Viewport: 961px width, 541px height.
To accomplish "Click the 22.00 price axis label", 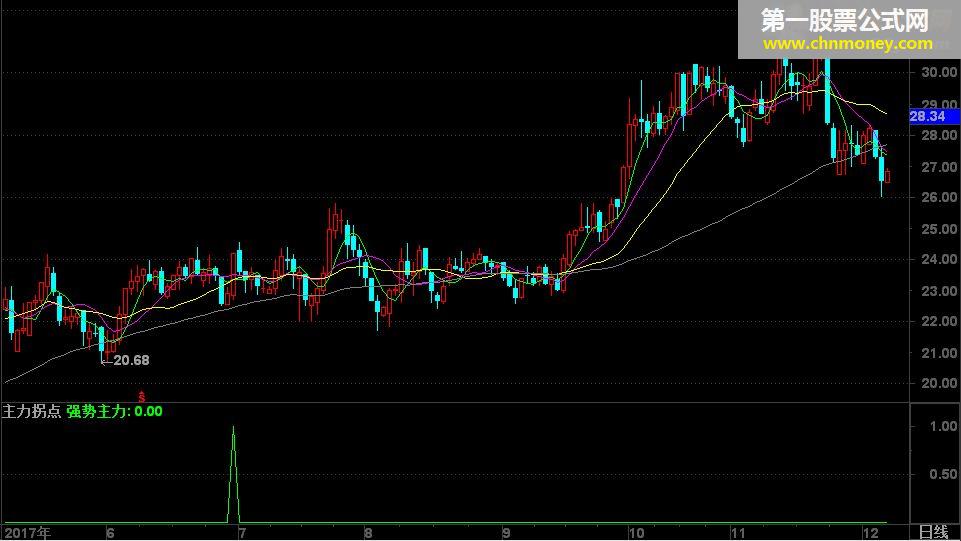I will tap(939, 321).
